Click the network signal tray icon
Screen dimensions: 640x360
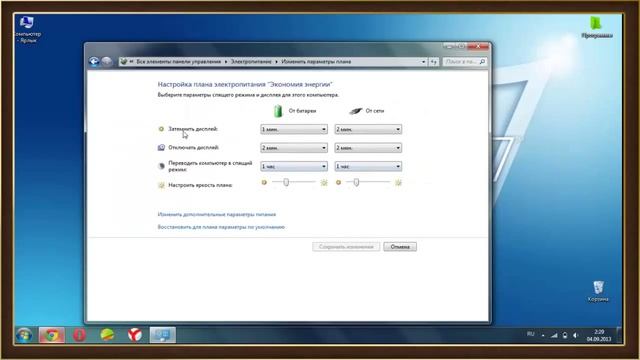pos(554,336)
